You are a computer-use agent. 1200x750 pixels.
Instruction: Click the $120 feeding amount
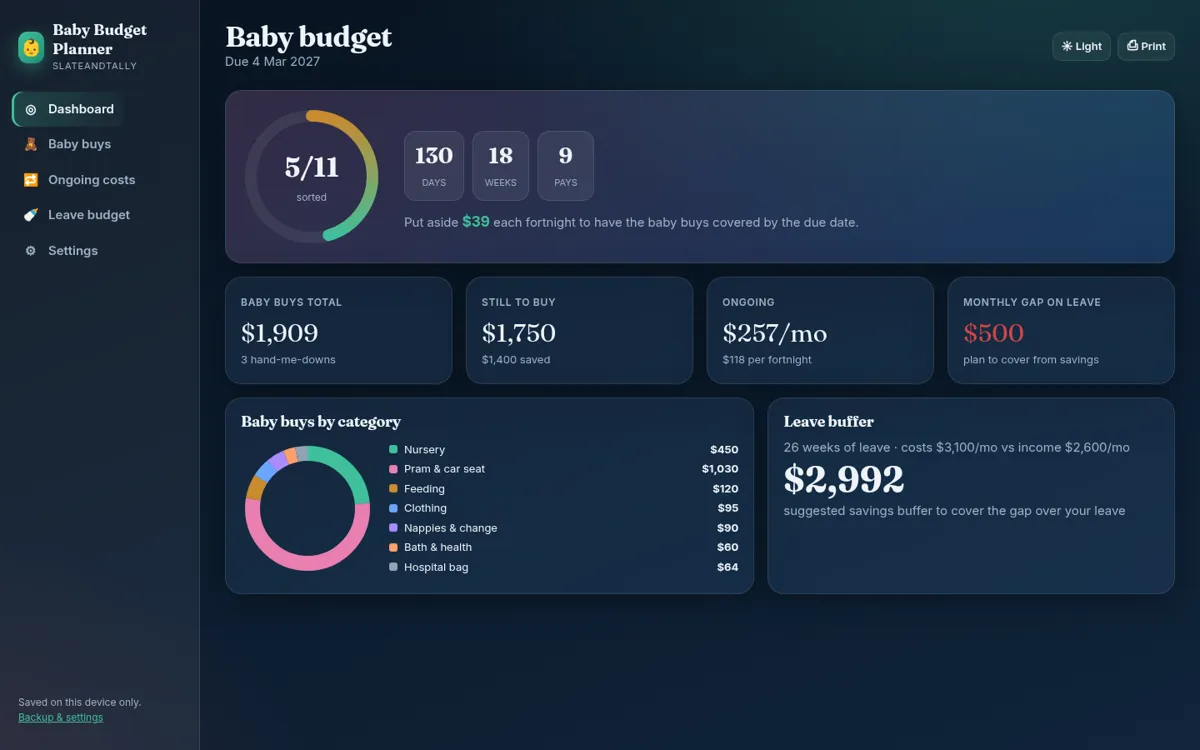click(725, 489)
